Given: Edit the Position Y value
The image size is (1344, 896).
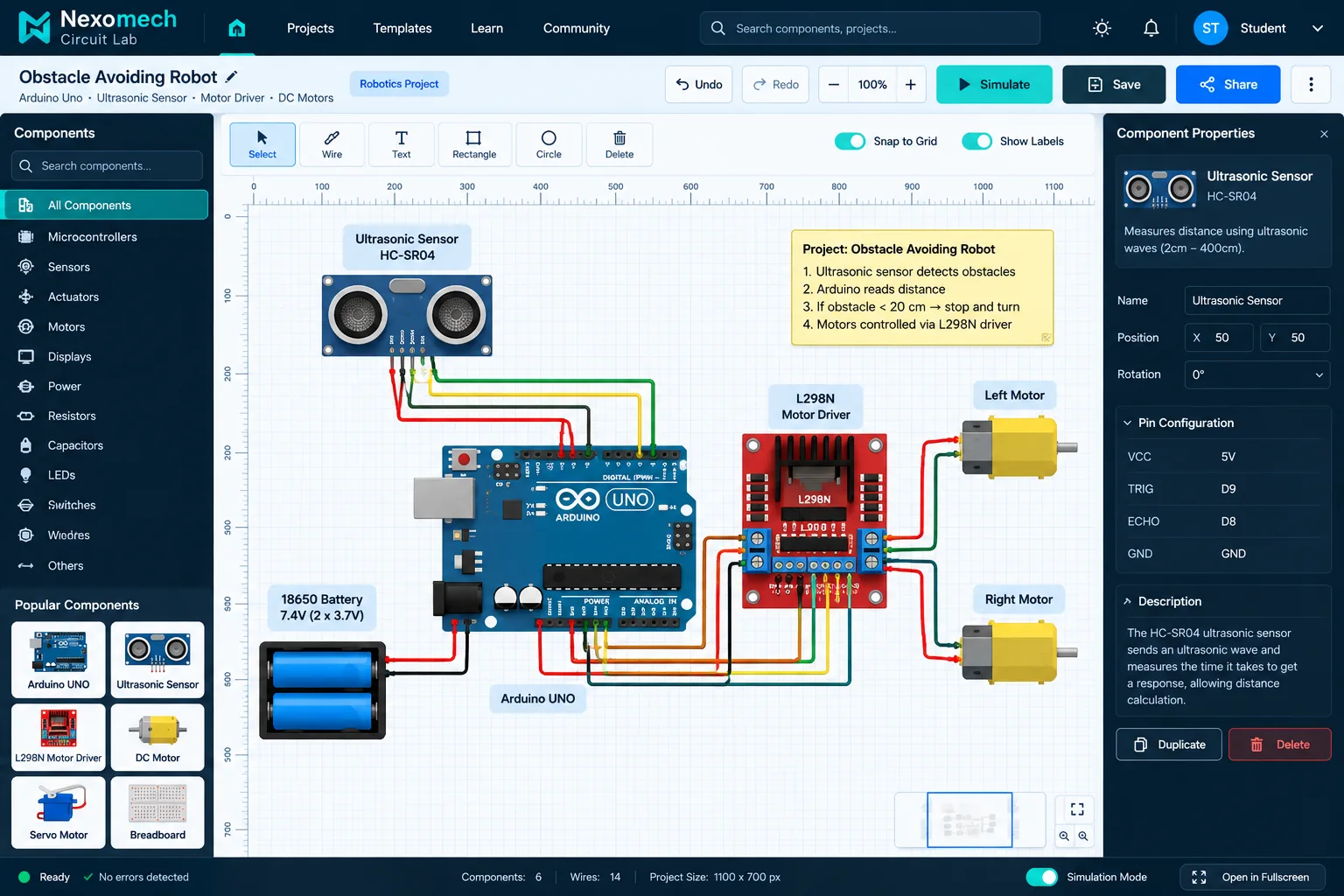Looking at the screenshot, I should 1295,338.
